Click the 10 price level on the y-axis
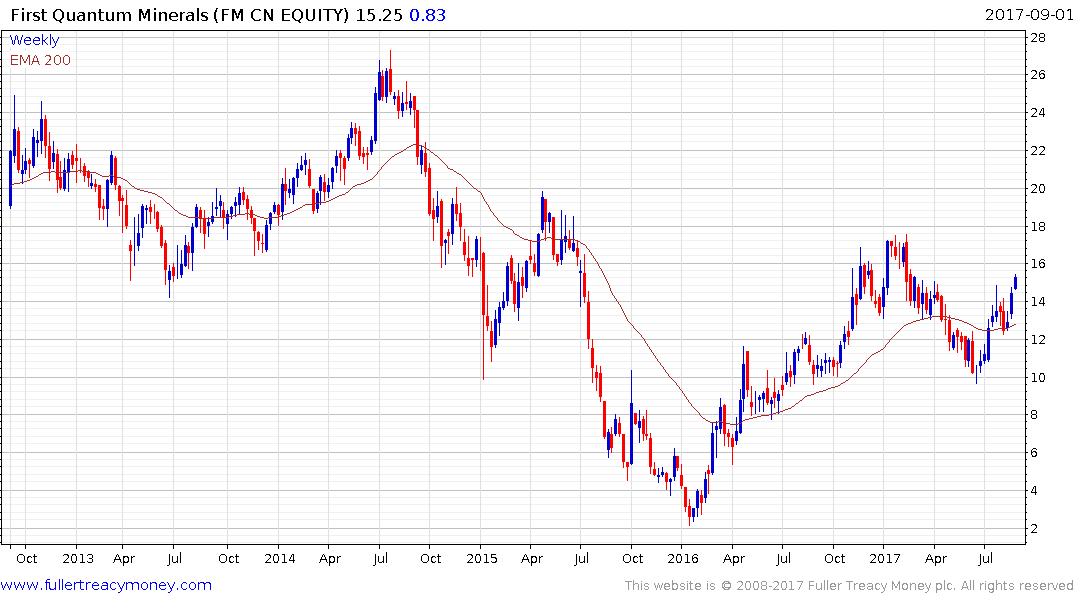This screenshot has height=600, width=1075. [x=1038, y=378]
